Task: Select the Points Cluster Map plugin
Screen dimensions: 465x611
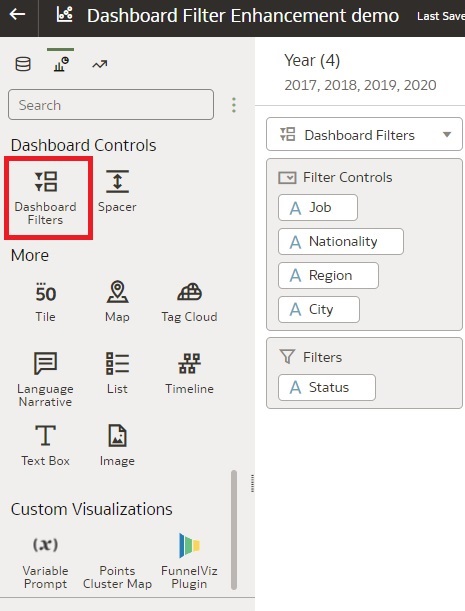Action: (x=117, y=577)
